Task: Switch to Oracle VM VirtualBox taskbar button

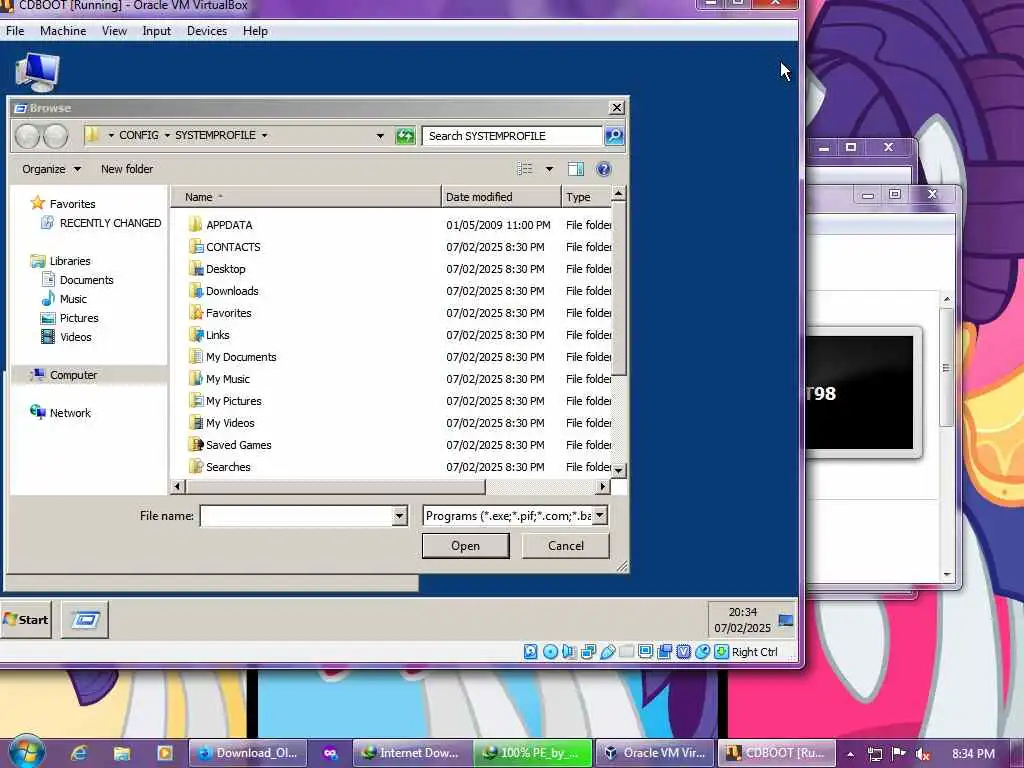Action: coord(656,753)
